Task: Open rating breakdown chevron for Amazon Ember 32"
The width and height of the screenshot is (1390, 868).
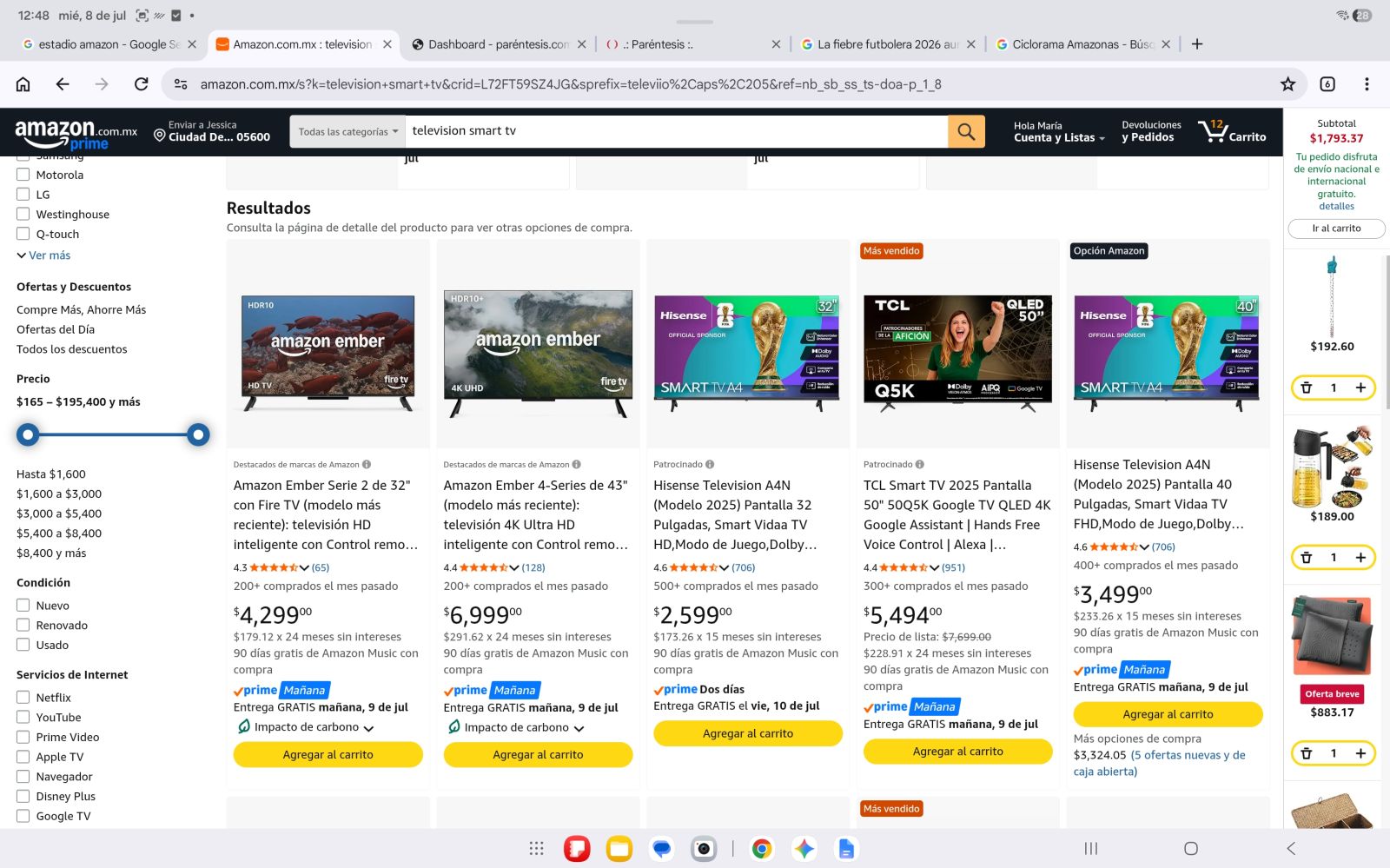Action: (x=304, y=567)
